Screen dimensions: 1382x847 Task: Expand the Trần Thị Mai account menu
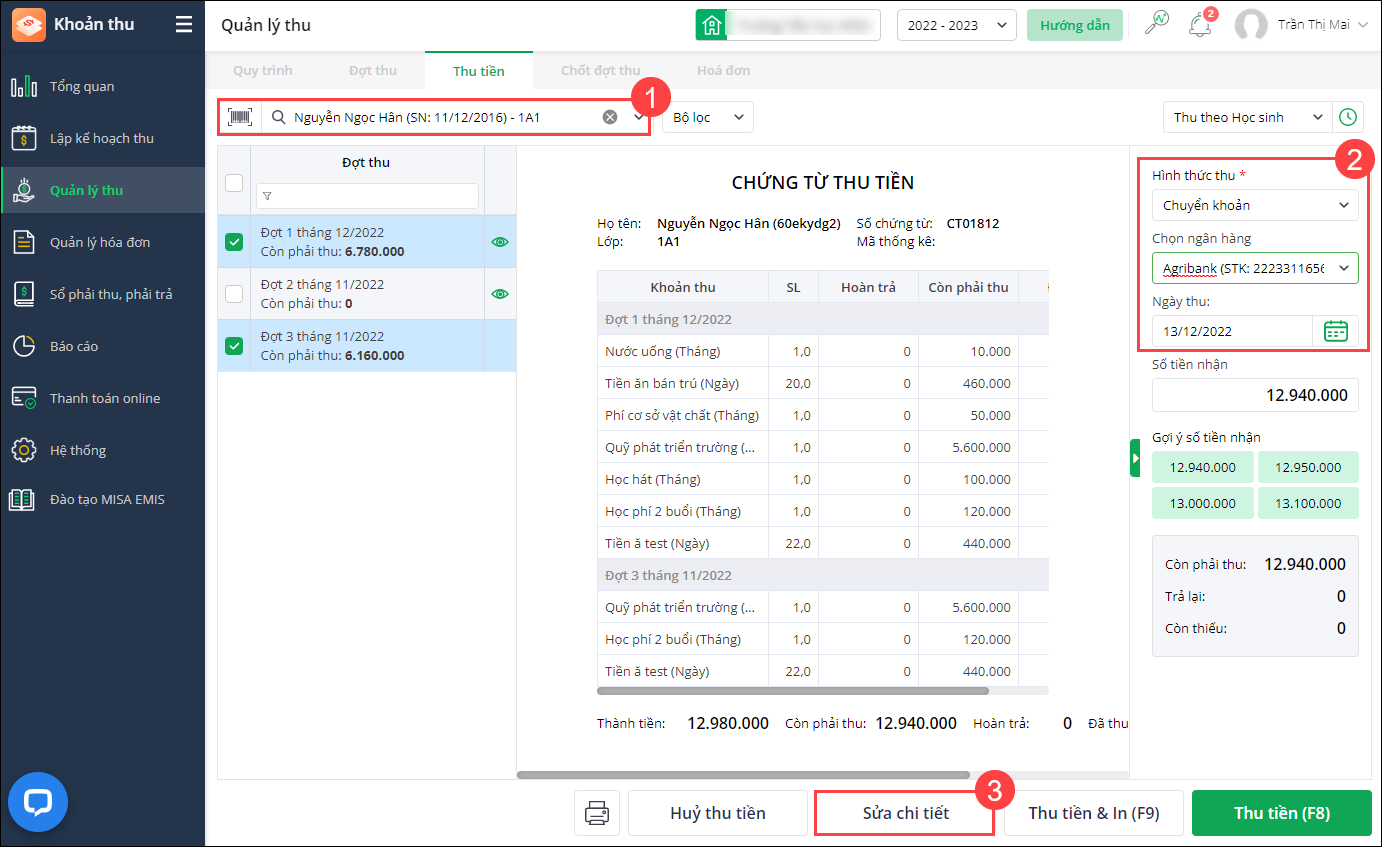point(1322,25)
